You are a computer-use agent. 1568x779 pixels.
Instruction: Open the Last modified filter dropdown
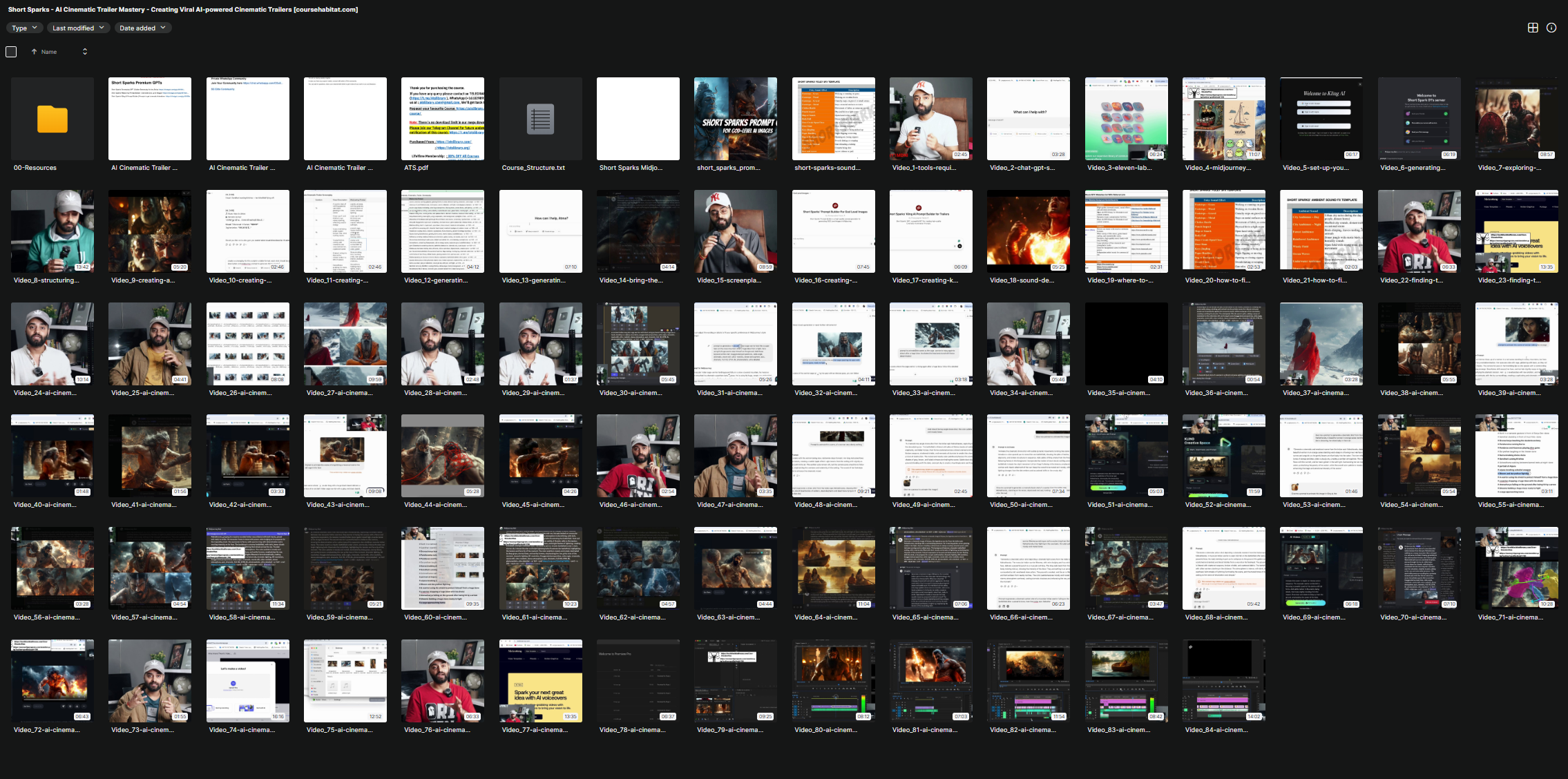(78, 28)
